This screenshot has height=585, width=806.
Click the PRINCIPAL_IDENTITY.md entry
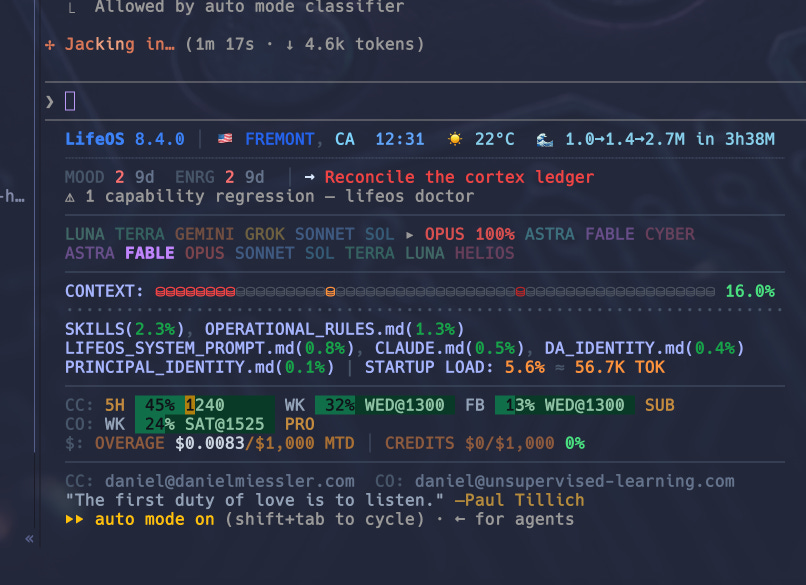(x=199, y=367)
